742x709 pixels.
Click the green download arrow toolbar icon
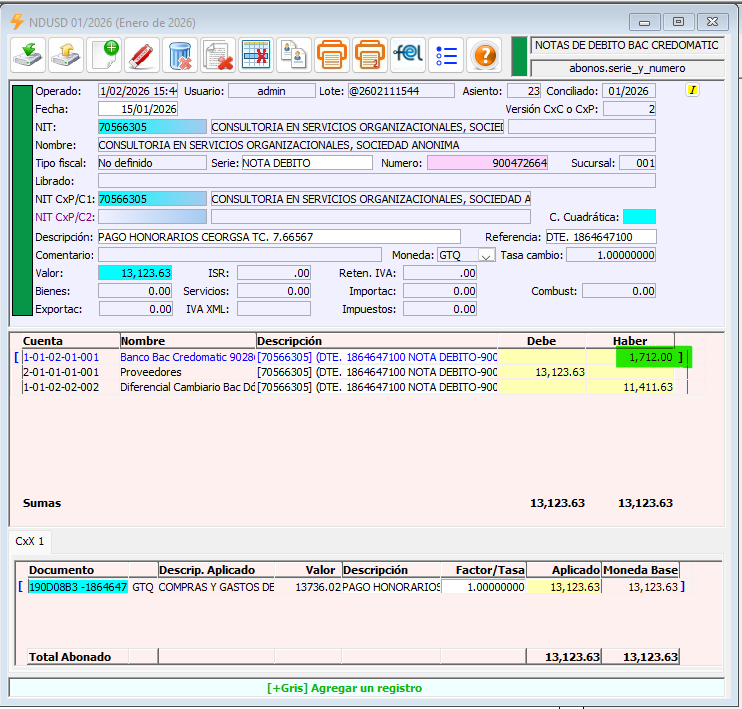point(28,54)
